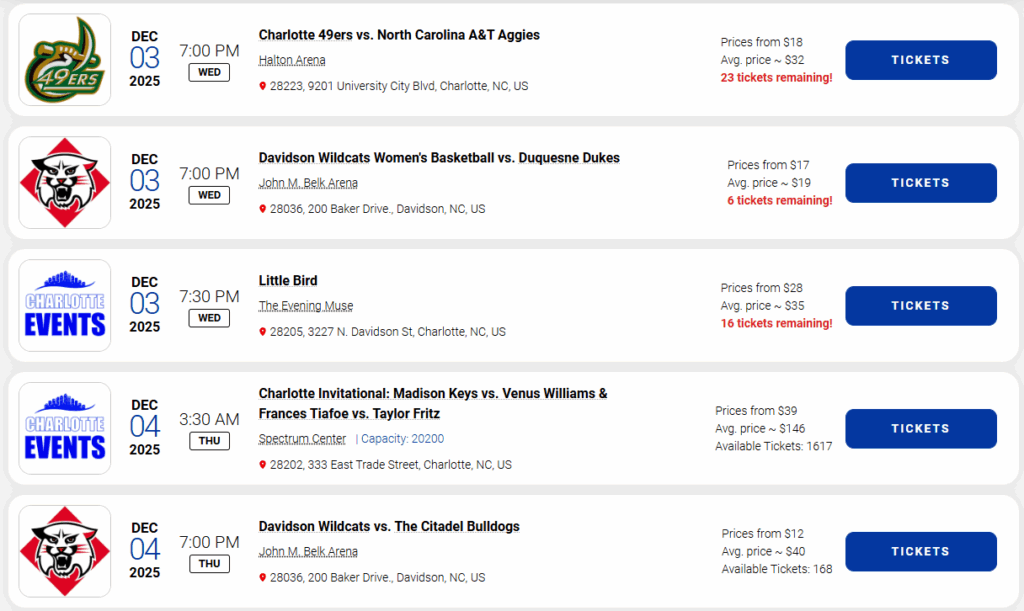This screenshot has width=1024, height=611.
Task: Open Charlotte 49ers vs. North Carolina A&T Aggies title
Action: [x=399, y=35]
